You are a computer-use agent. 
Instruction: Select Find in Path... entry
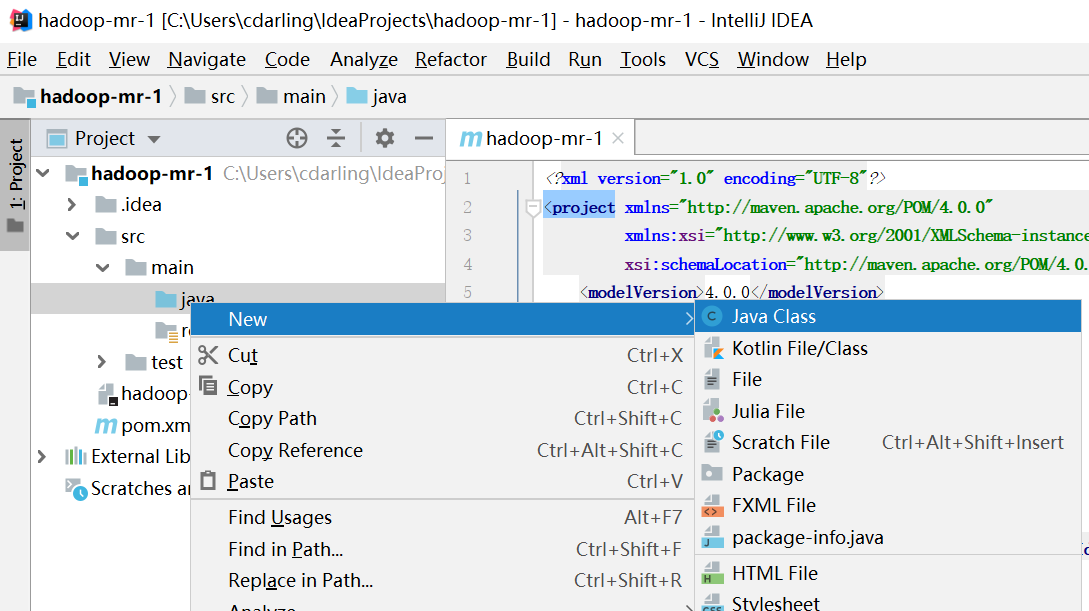(x=443, y=549)
